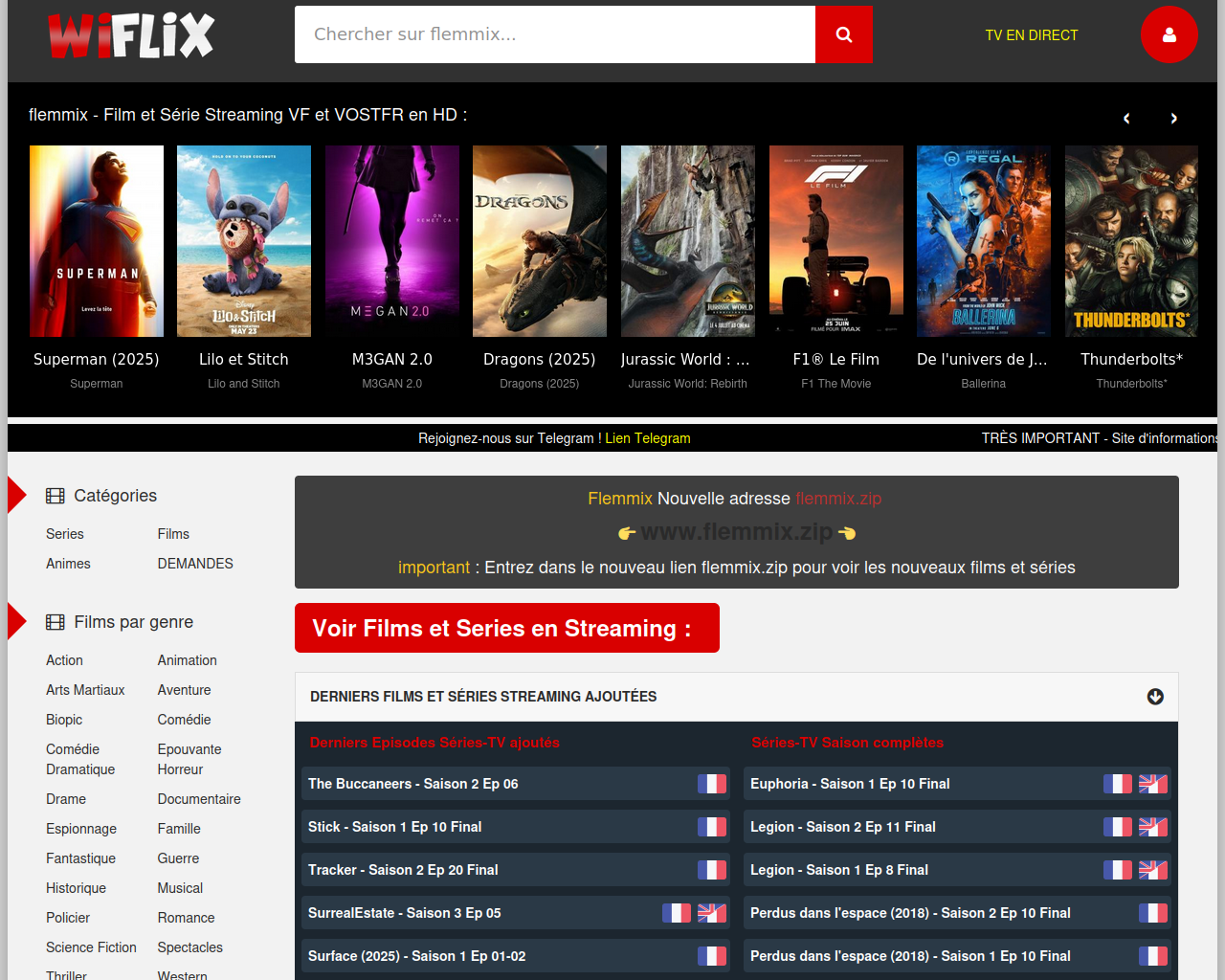Click French flag for Surface (2025) row
The image size is (1225, 980).
tap(712, 956)
